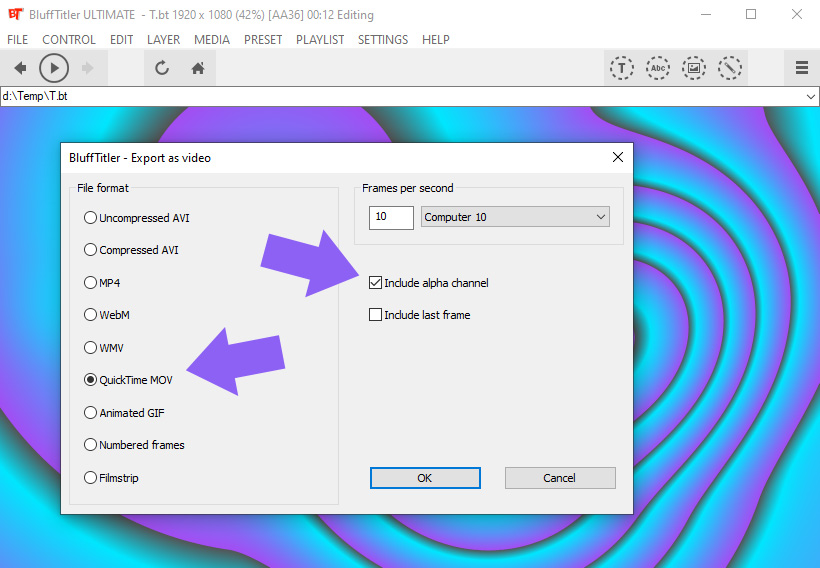The image size is (820, 568).
Task: Select QuickTime MOV format
Action: click(x=128, y=380)
